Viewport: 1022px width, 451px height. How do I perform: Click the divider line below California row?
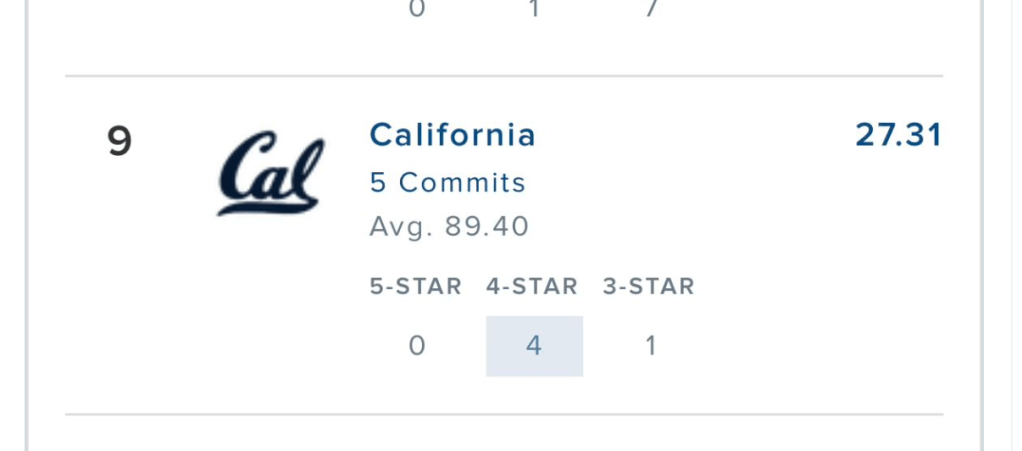pyautogui.click(x=504, y=414)
